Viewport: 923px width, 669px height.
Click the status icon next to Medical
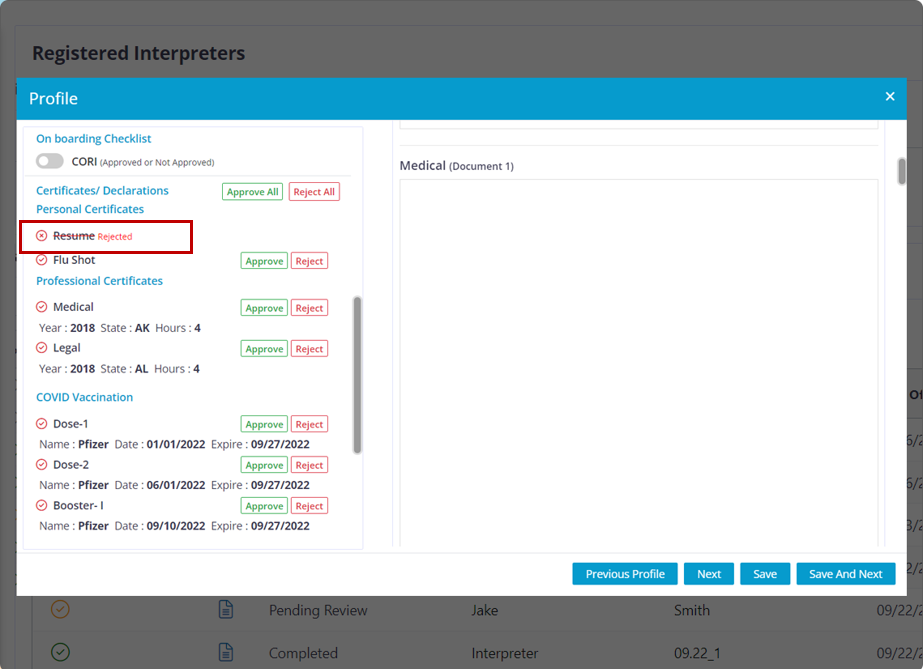click(42, 307)
